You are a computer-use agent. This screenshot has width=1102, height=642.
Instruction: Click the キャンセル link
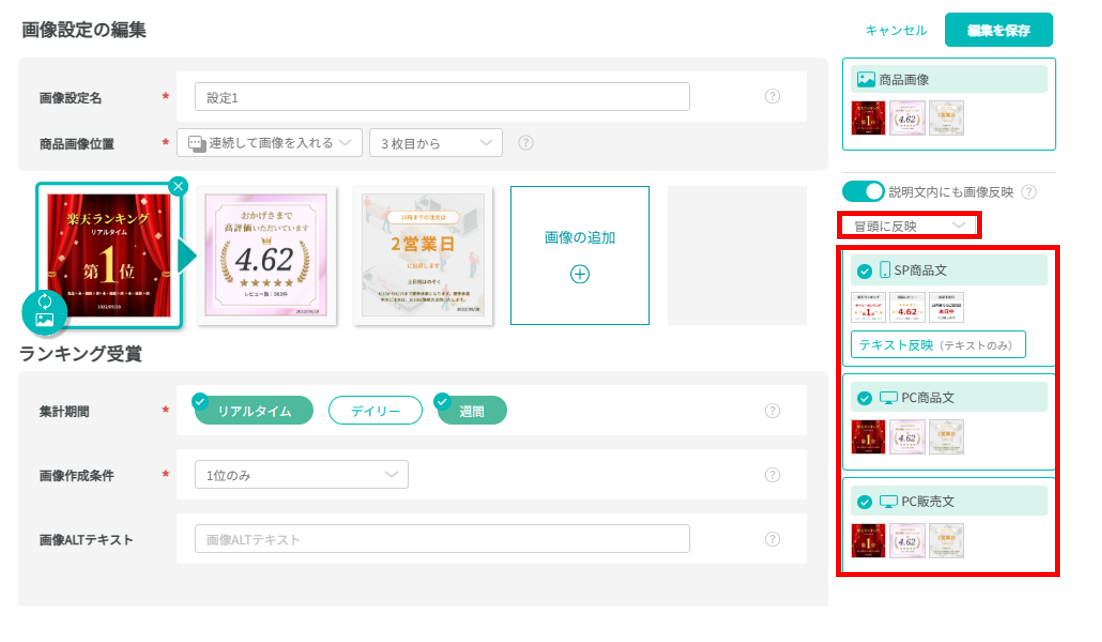896,30
